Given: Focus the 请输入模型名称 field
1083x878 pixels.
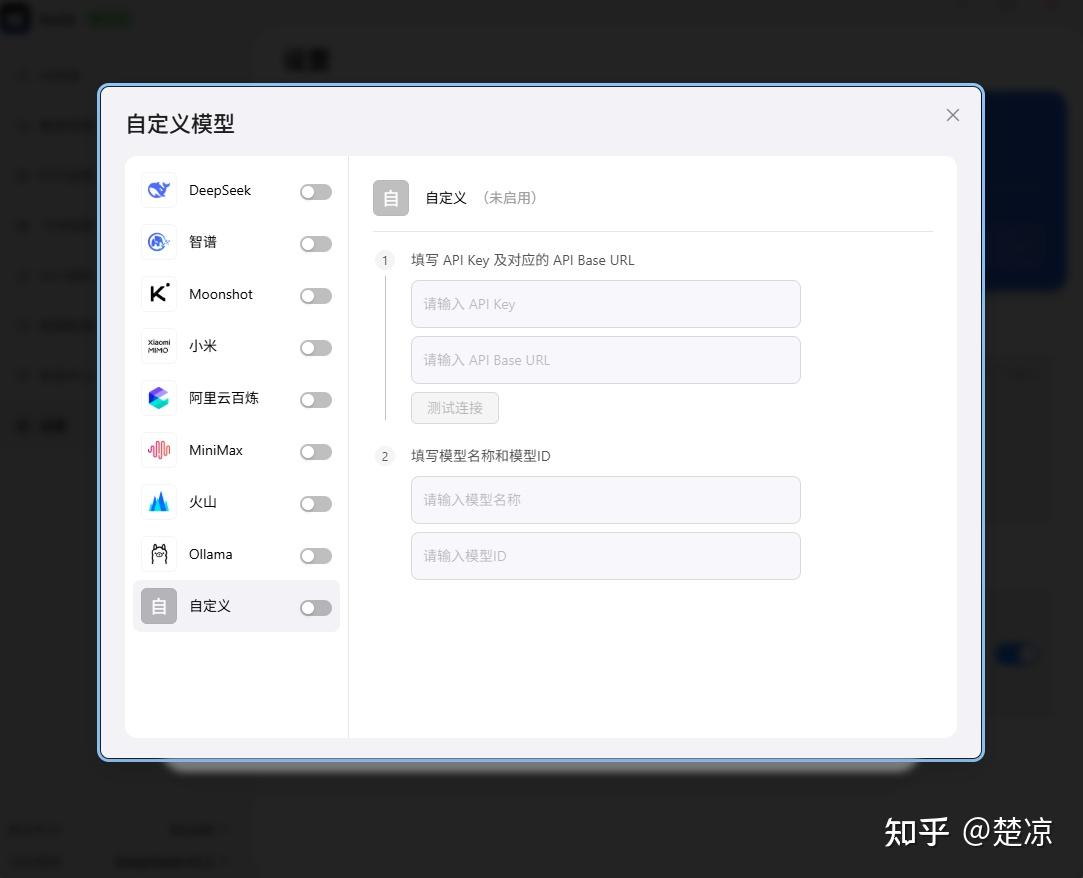Looking at the screenshot, I should (x=606, y=500).
